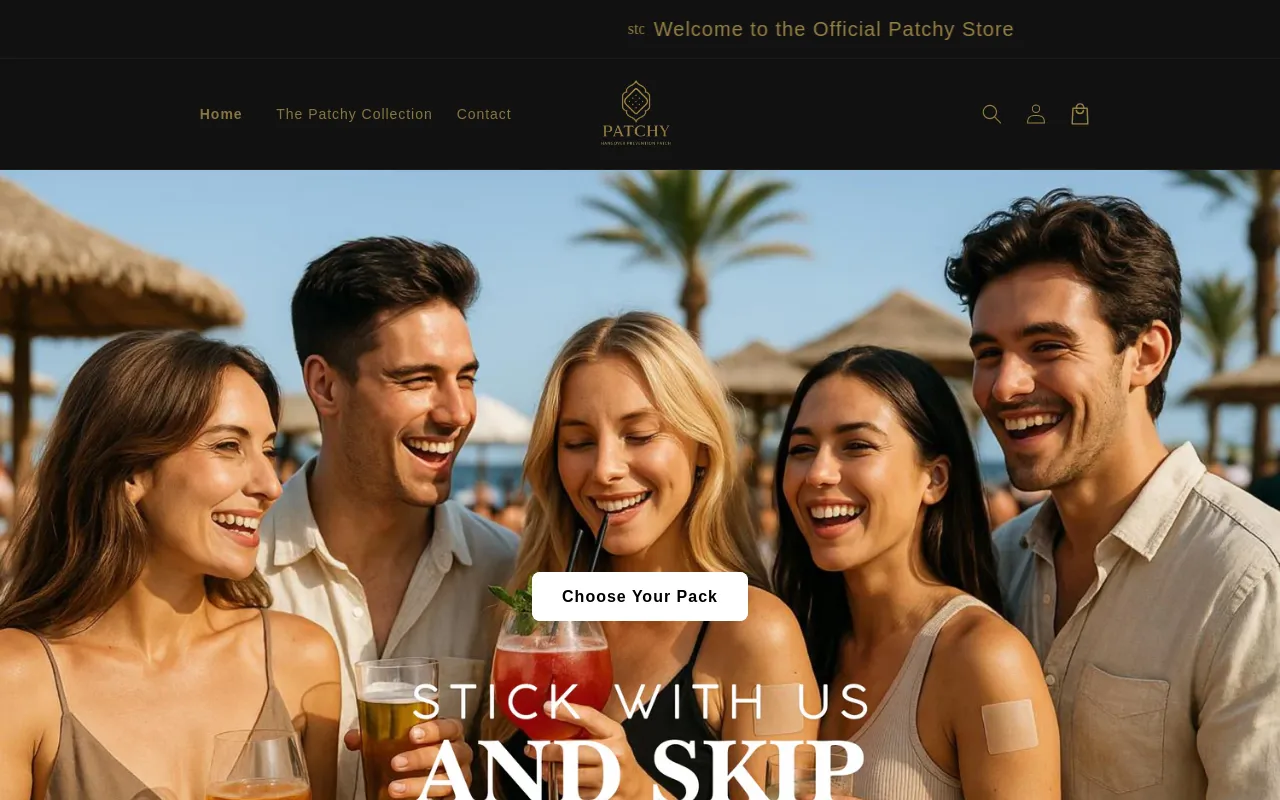The image size is (1280, 800).
Task: Click the beige patch on the woman's arm
Action: coord(1009,726)
